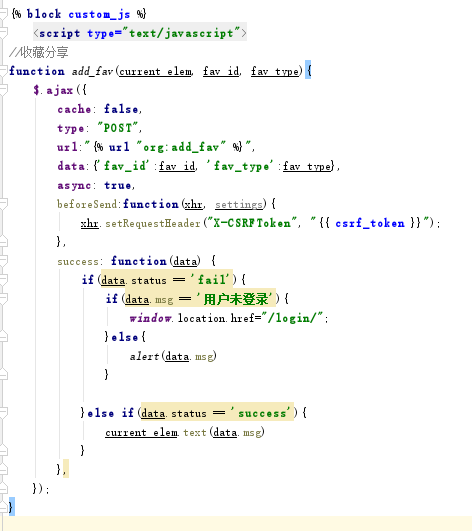This screenshot has height=531, width=472.
Task: Click the 'beforeSend' property key
Action: click(x=87, y=204)
